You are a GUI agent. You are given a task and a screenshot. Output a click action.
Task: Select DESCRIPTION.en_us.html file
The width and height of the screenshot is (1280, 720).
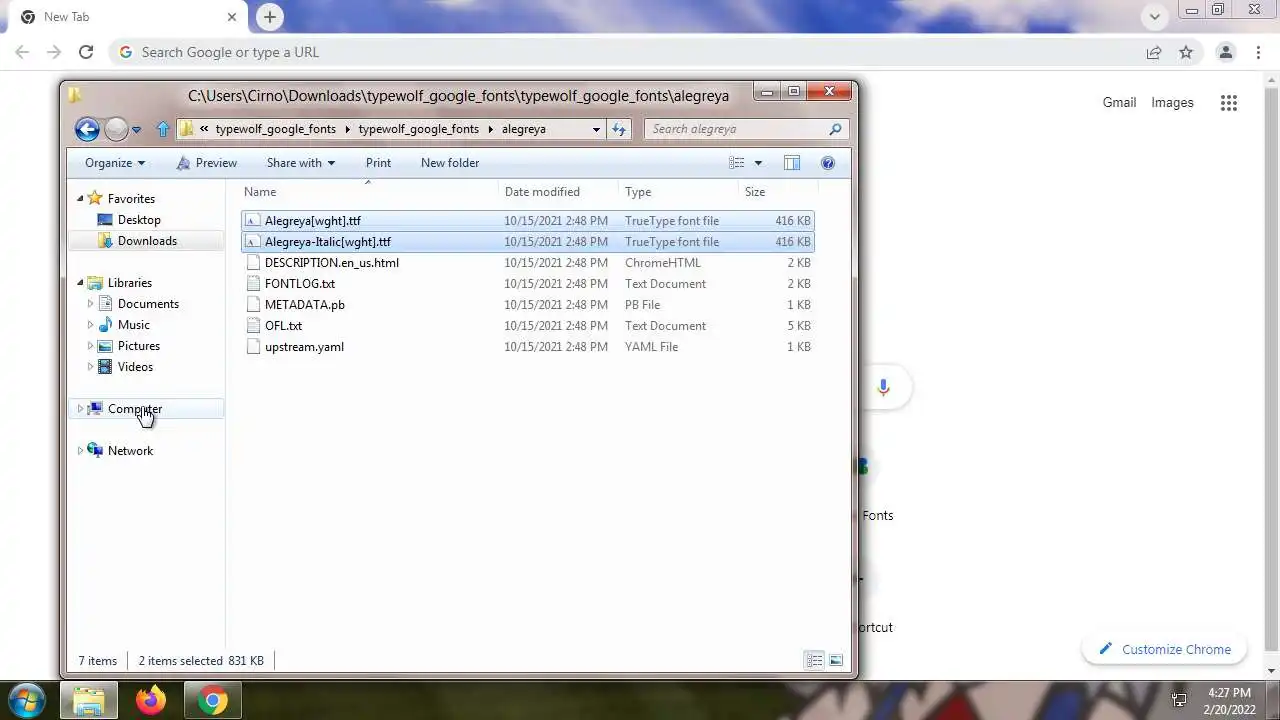click(x=528, y=263)
